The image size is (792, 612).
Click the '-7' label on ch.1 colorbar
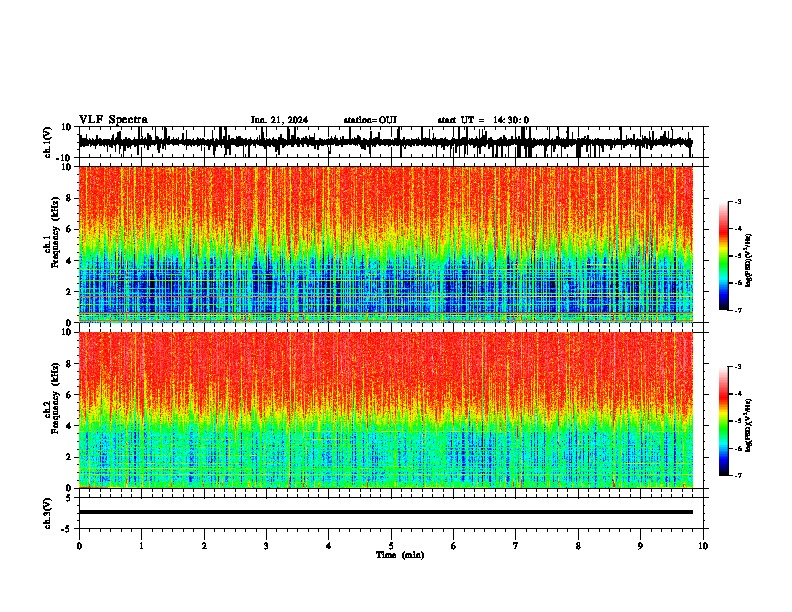737,311
